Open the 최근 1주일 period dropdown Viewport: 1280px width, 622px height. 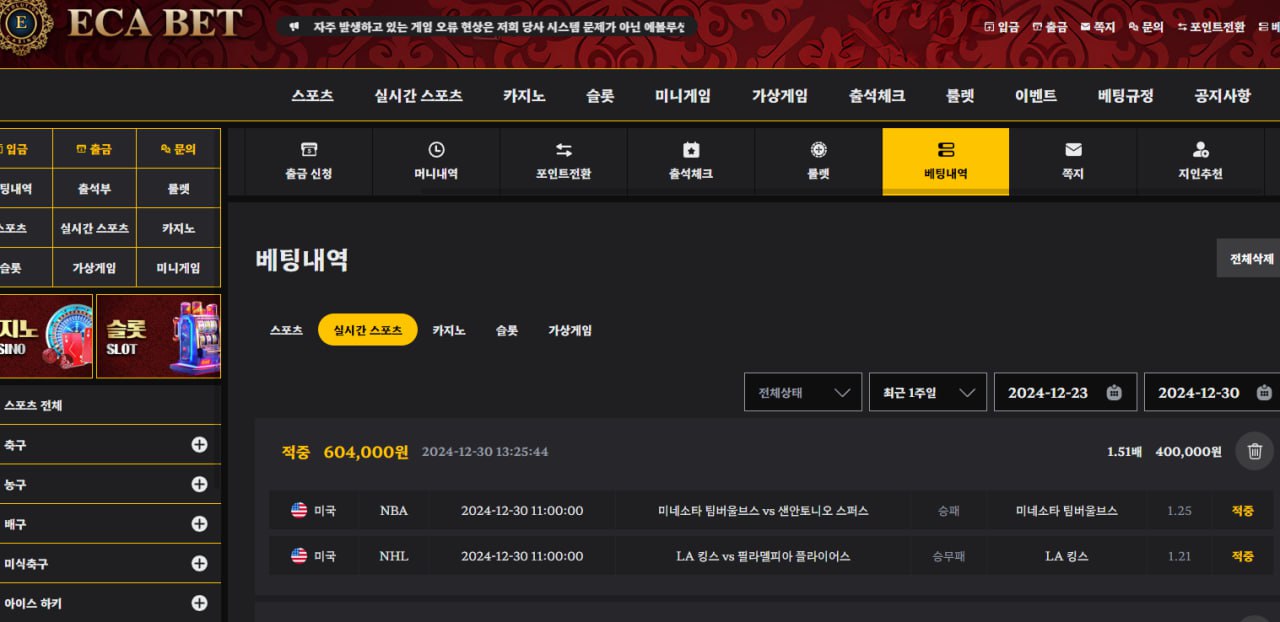tap(927, 392)
